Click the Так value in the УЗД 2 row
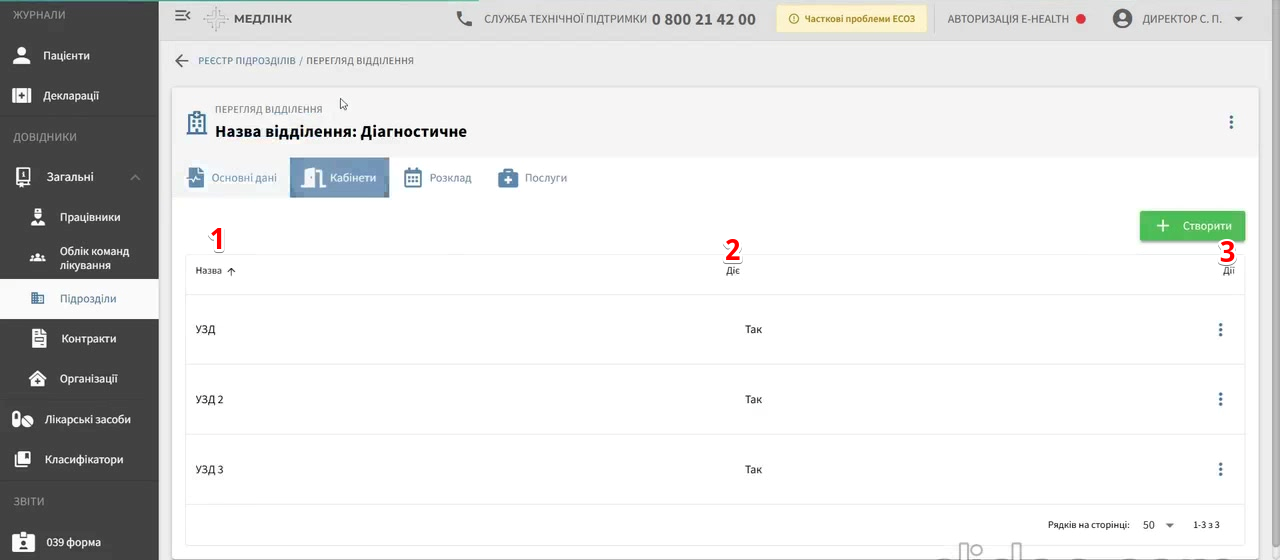1280x560 pixels. tap(753, 400)
